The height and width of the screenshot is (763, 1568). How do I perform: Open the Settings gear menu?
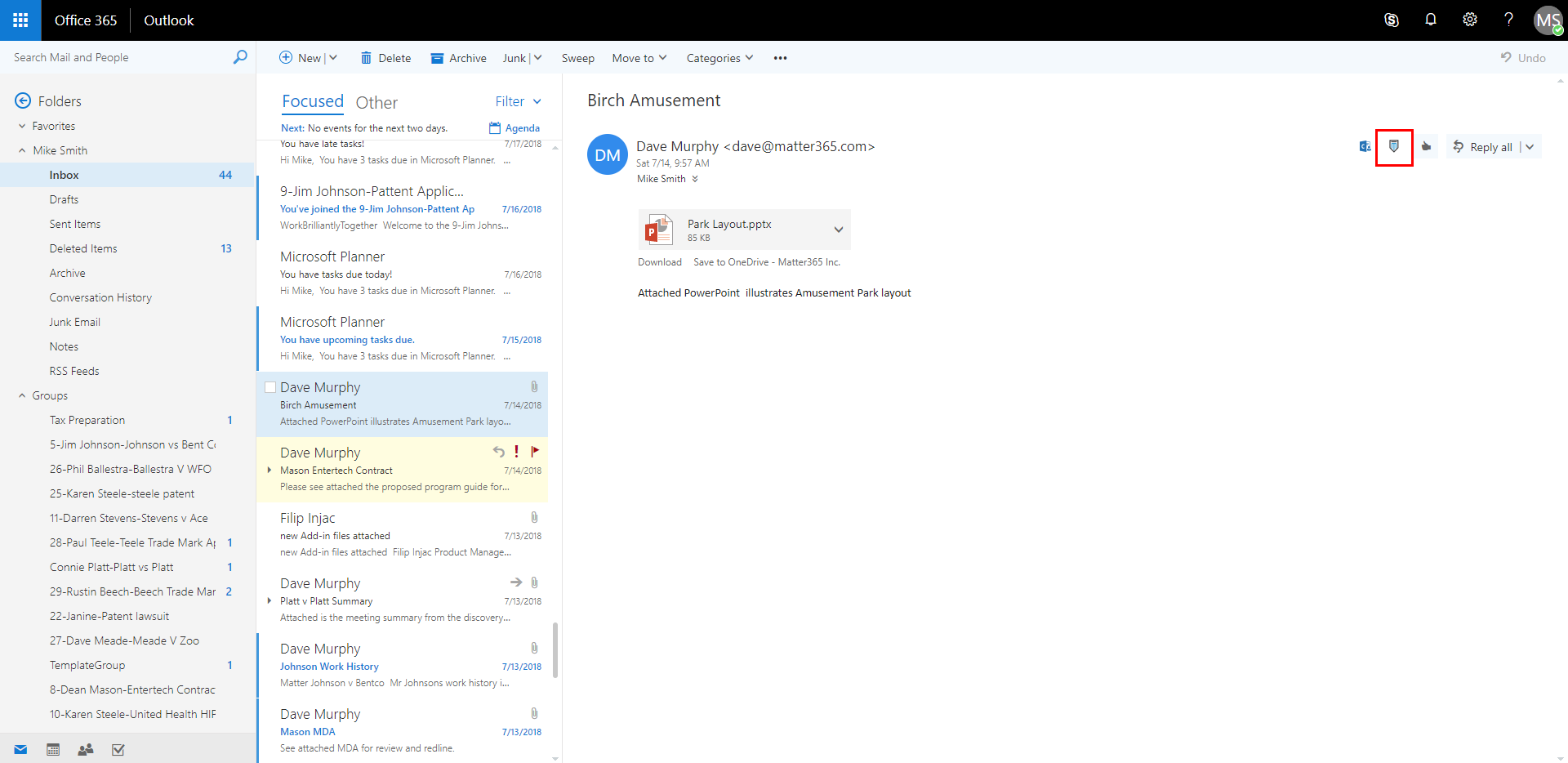(1470, 20)
